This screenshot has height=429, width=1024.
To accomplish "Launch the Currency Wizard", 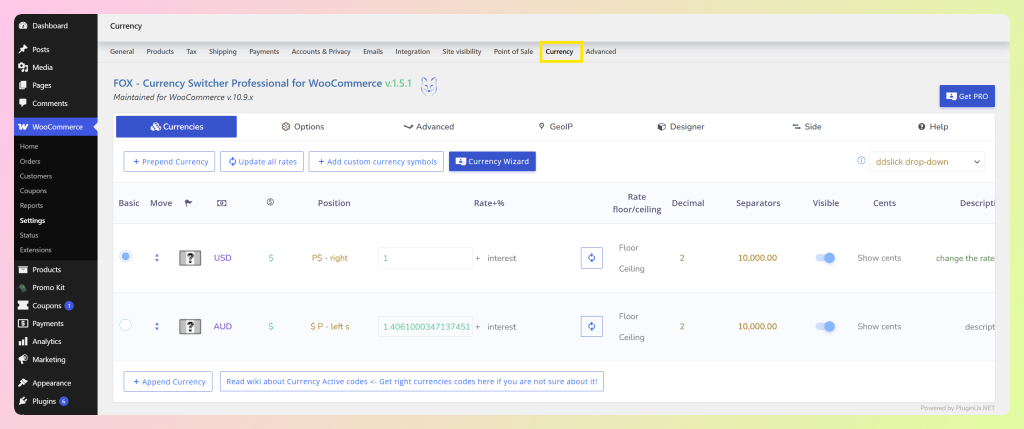I will pyautogui.click(x=492, y=161).
